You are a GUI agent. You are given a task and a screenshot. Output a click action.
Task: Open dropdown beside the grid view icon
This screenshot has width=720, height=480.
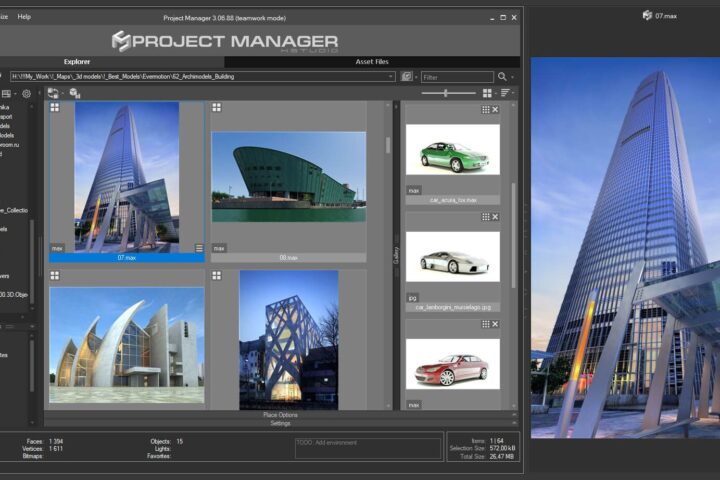point(495,94)
